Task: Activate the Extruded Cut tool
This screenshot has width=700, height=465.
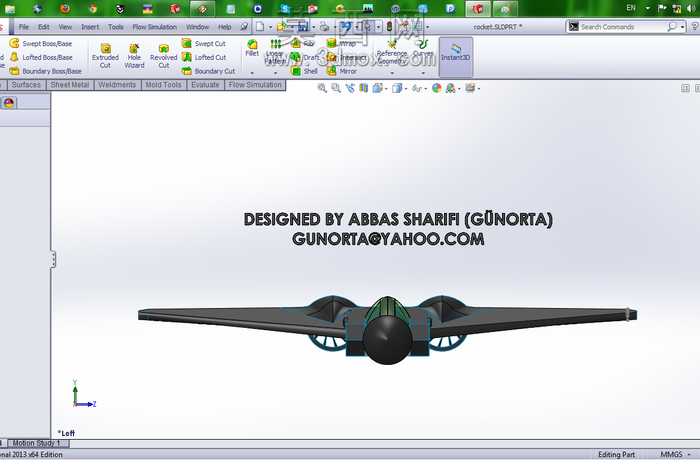Action: point(105,56)
